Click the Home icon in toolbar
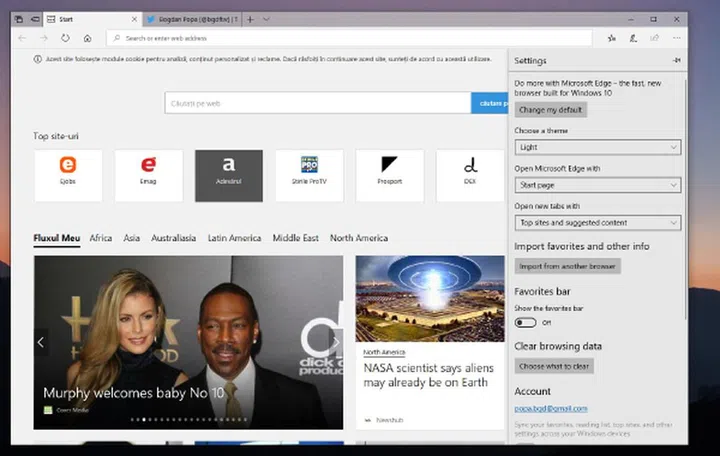The width and height of the screenshot is (720, 456). tap(88, 38)
